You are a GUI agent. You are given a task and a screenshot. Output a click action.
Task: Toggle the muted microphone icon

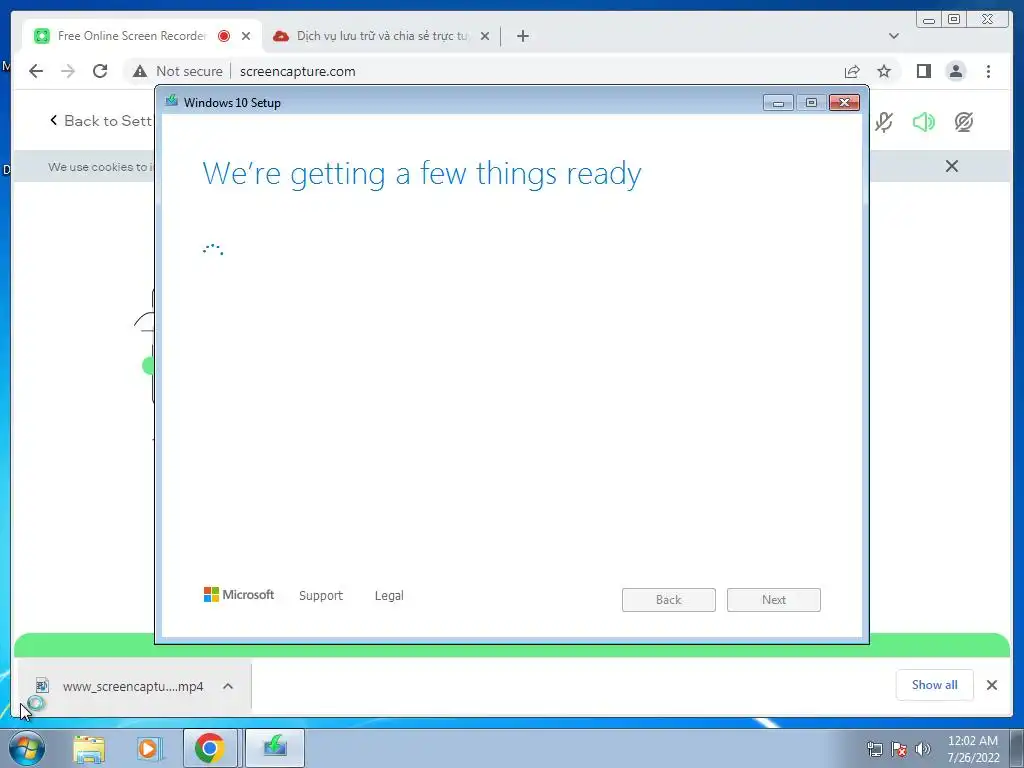884,122
